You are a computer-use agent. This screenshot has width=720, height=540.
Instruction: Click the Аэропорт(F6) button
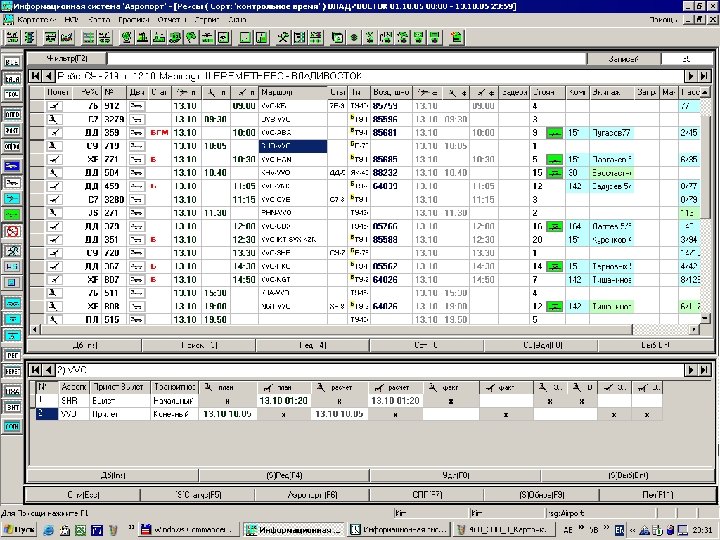click(312, 495)
